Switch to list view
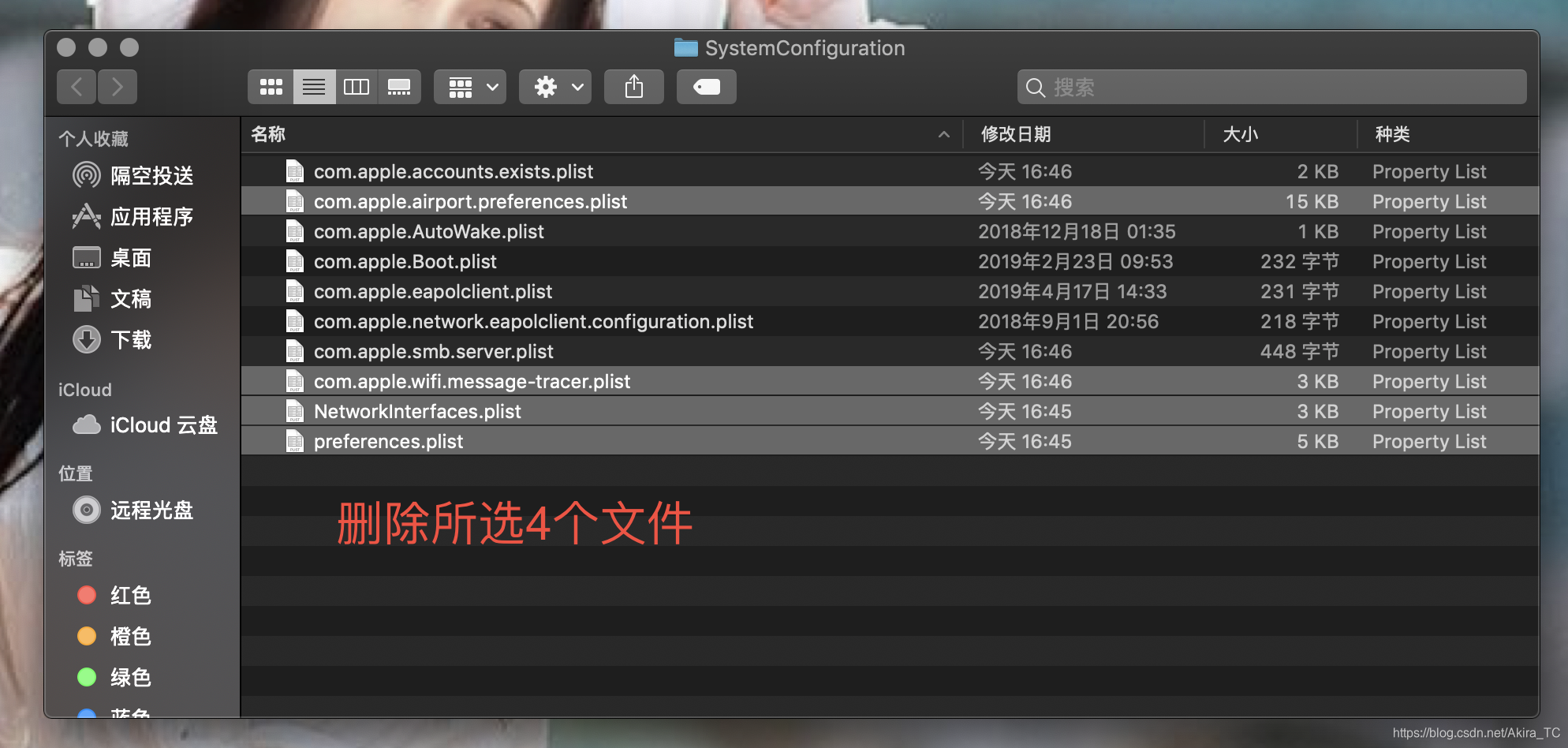Image resolution: width=1568 pixels, height=748 pixels. pyautogui.click(x=314, y=87)
